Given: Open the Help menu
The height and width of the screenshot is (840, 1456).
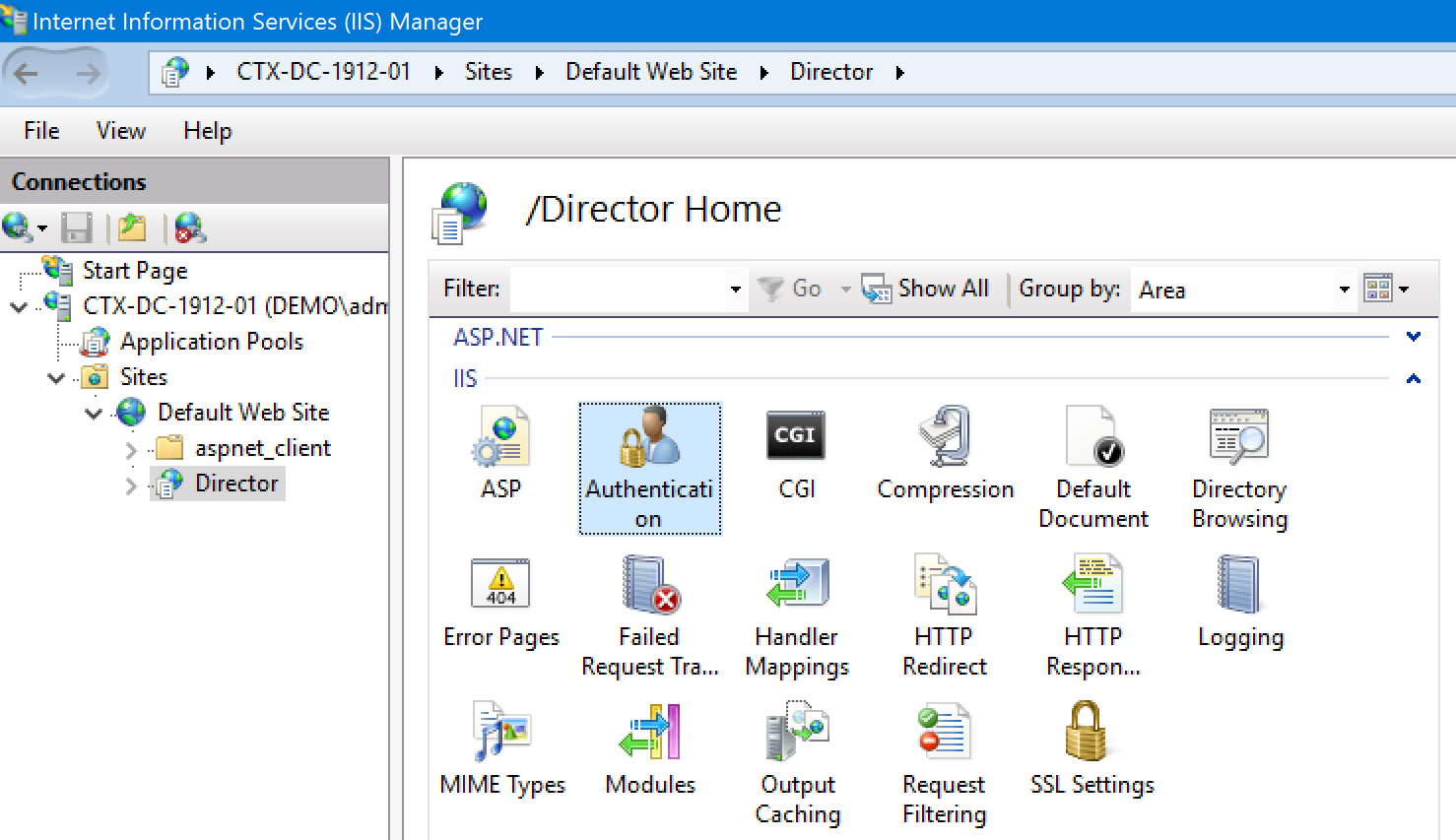Looking at the screenshot, I should click(206, 130).
